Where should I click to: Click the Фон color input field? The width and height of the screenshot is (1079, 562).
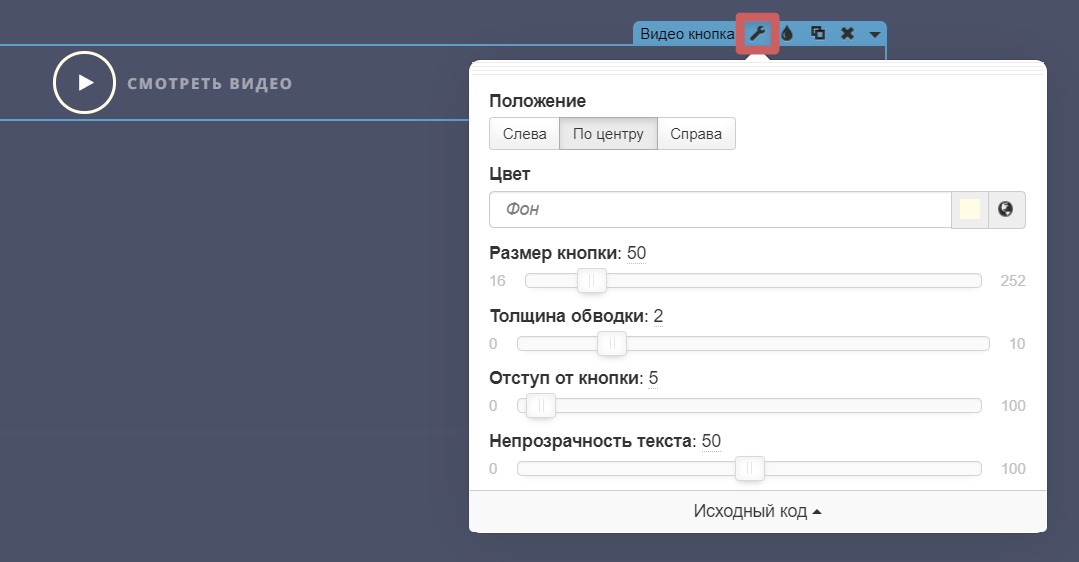click(719, 210)
